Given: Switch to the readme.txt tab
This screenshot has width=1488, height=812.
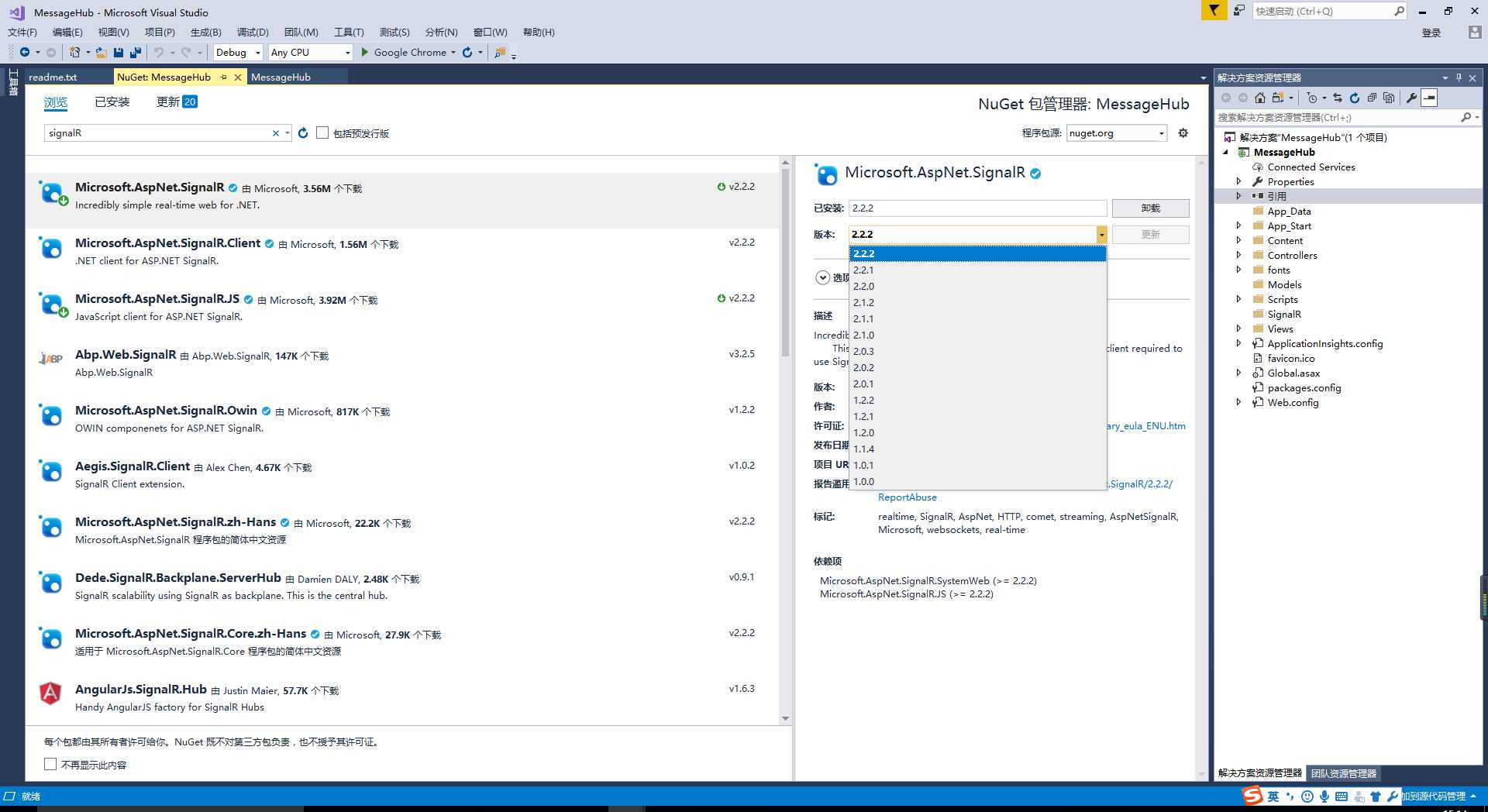Looking at the screenshot, I should [53, 77].
